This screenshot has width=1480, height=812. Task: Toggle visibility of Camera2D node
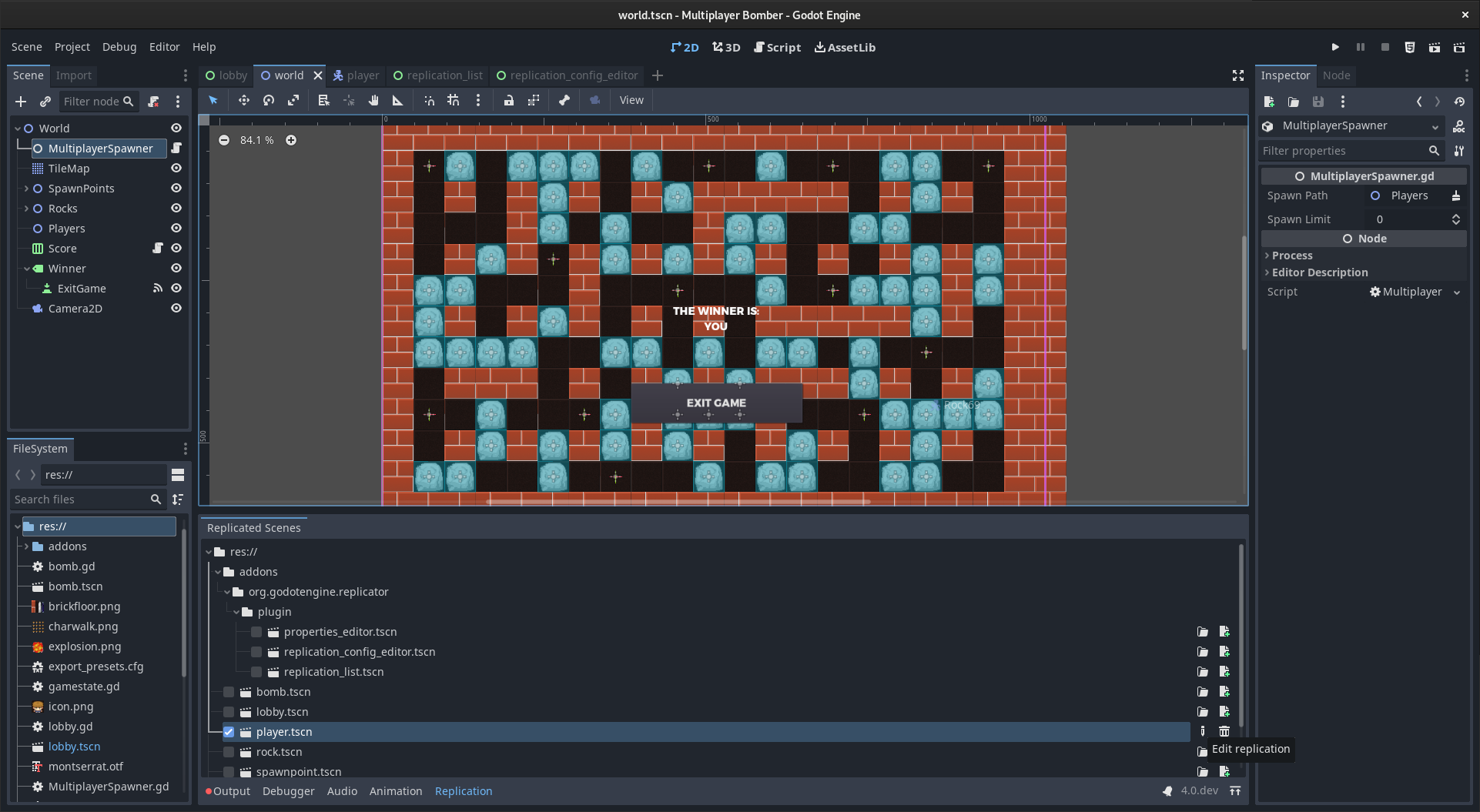pos(176,308)
